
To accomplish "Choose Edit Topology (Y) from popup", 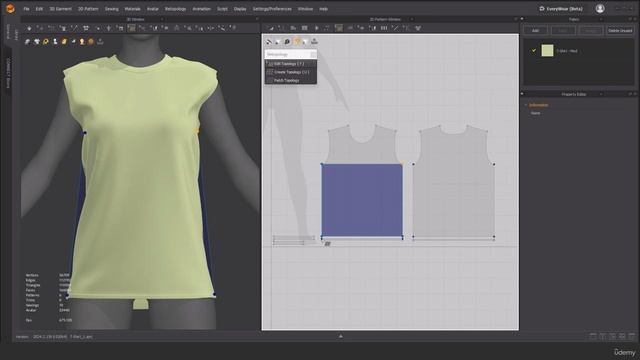I will (x=291, y=64).
